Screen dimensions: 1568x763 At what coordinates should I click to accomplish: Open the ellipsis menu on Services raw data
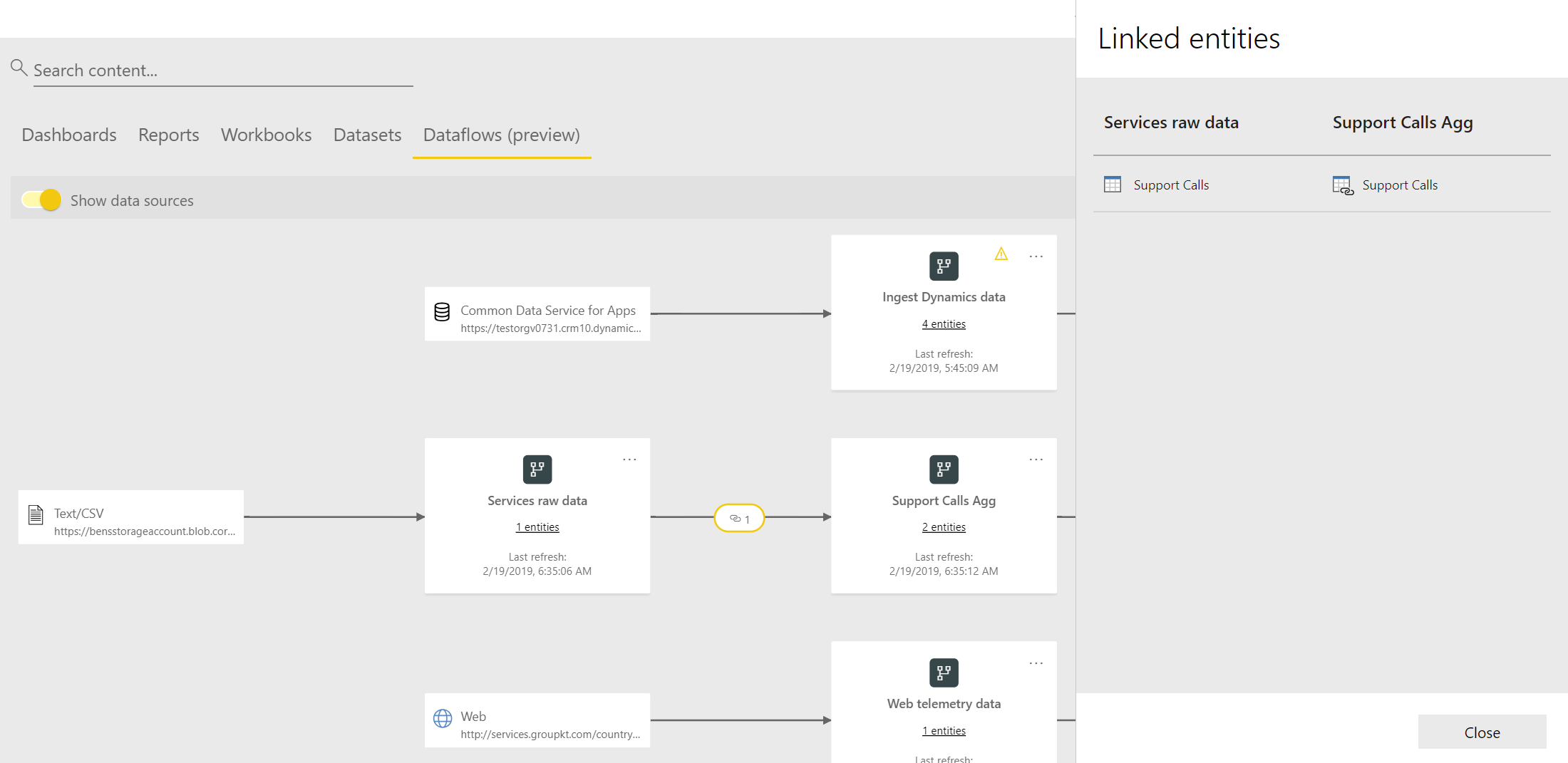click(x=629, y=460)
